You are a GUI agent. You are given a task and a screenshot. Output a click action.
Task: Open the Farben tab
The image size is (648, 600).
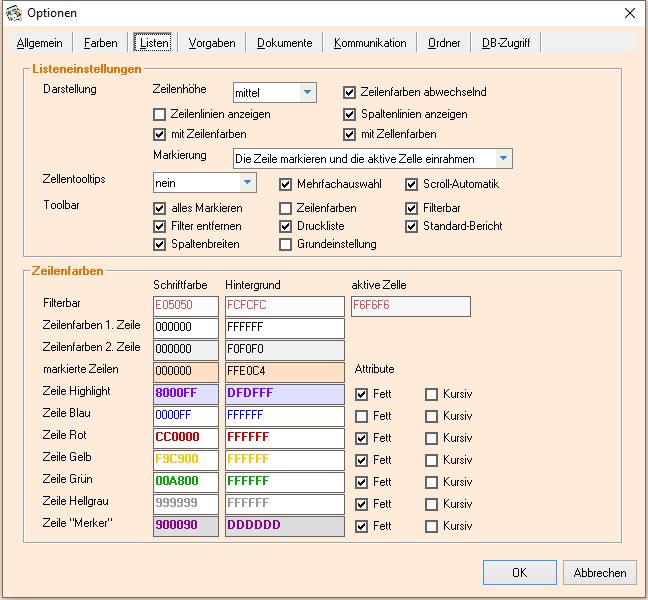pos(100,43)
